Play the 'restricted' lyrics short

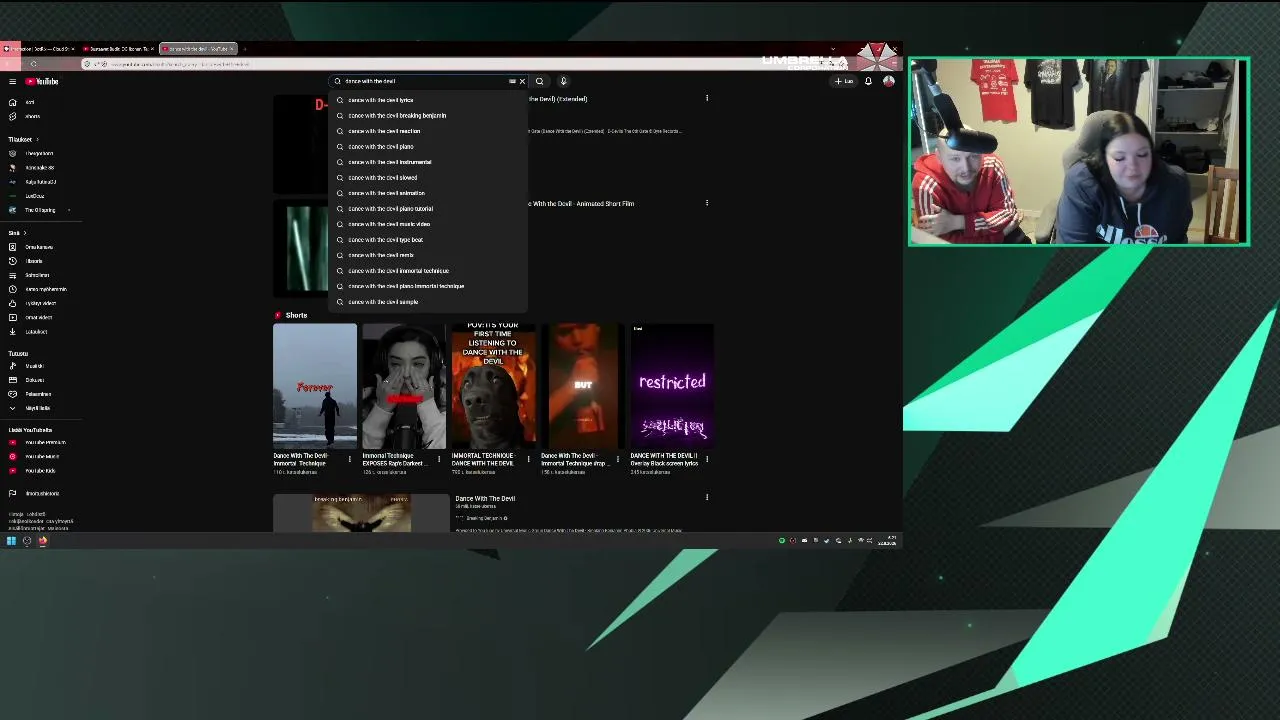coord(672,386)
